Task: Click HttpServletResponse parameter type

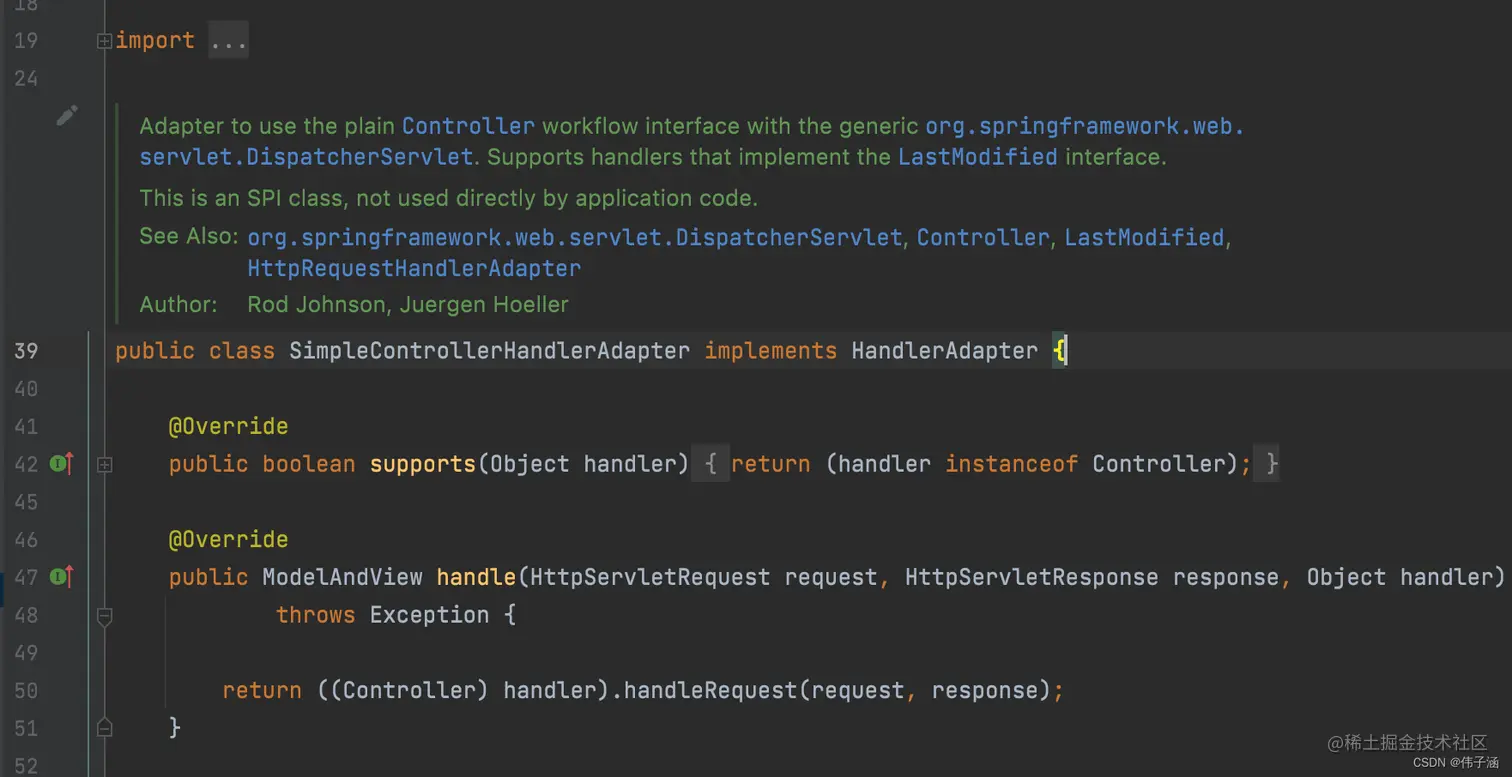Action: pyautogui.click(x=1031, y=577)
